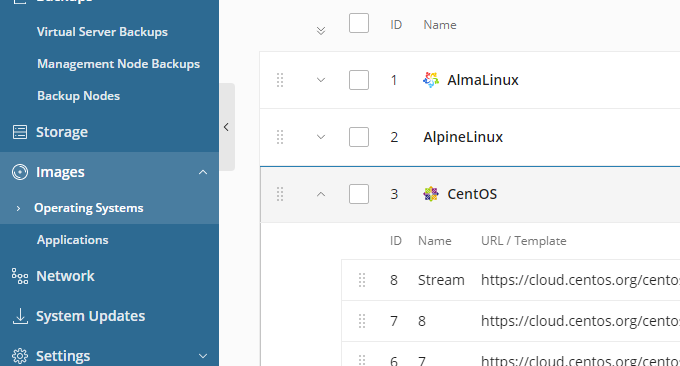Click the CentOS logo icon
This screenshot has height=366, width=680.
coord(431,194)
